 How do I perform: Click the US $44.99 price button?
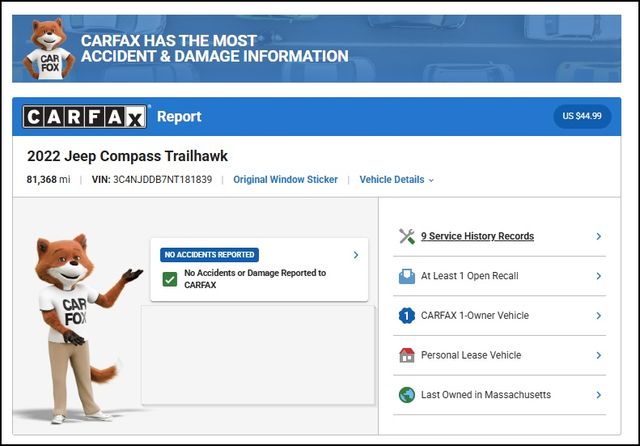[582, 117]
